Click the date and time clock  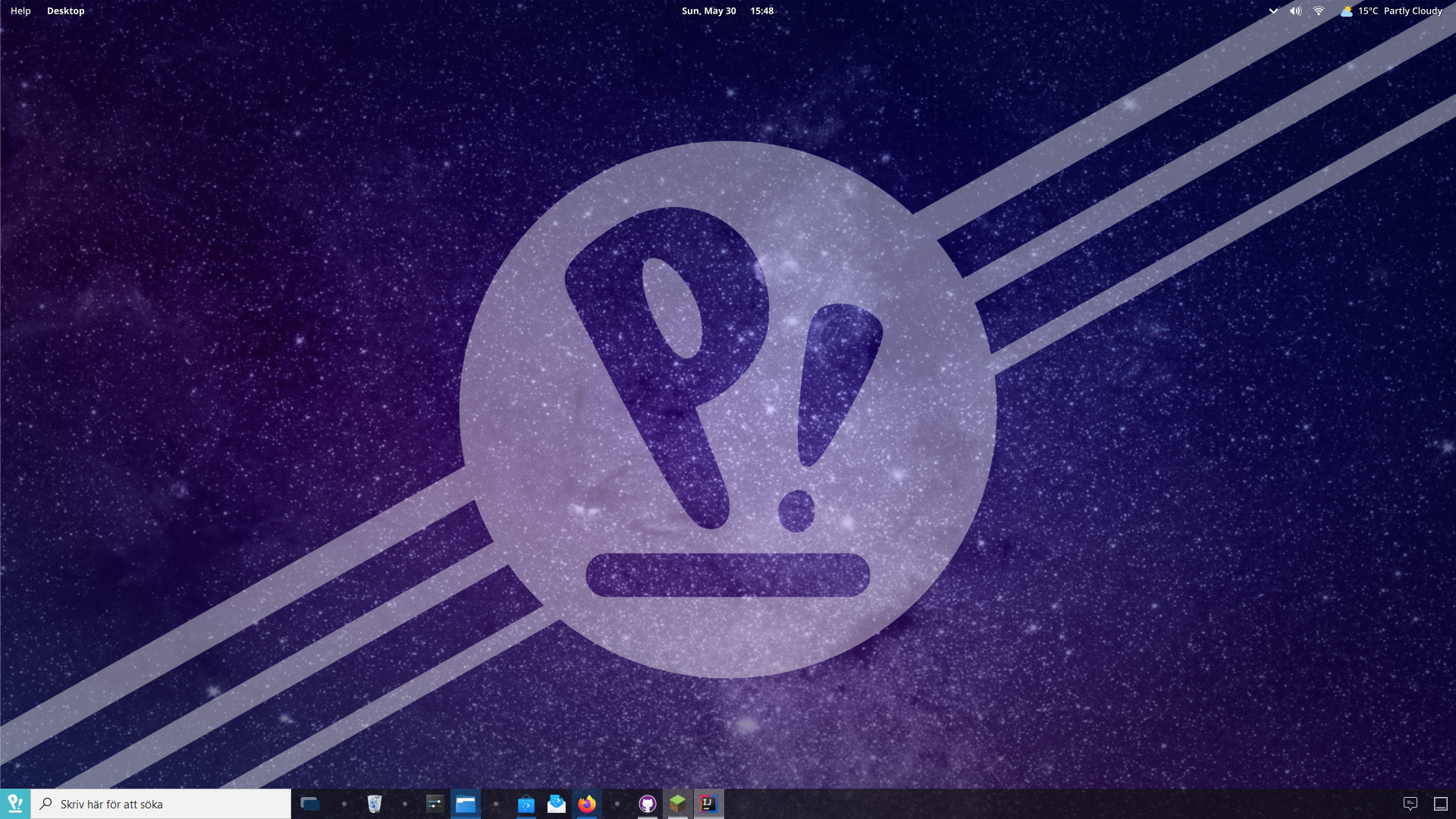tap(727, 11)
